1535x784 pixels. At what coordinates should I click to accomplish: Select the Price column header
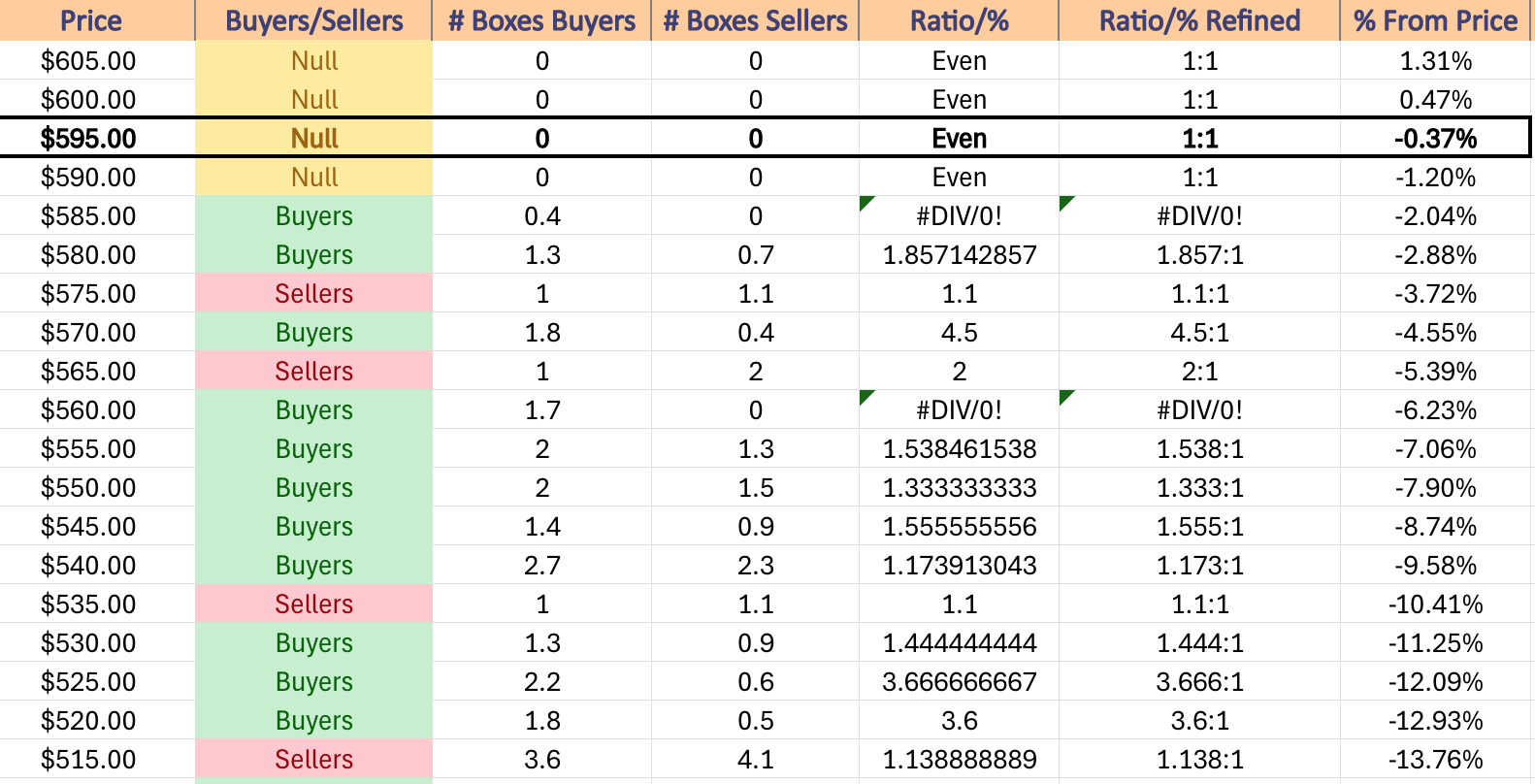[x=97, y=20]
